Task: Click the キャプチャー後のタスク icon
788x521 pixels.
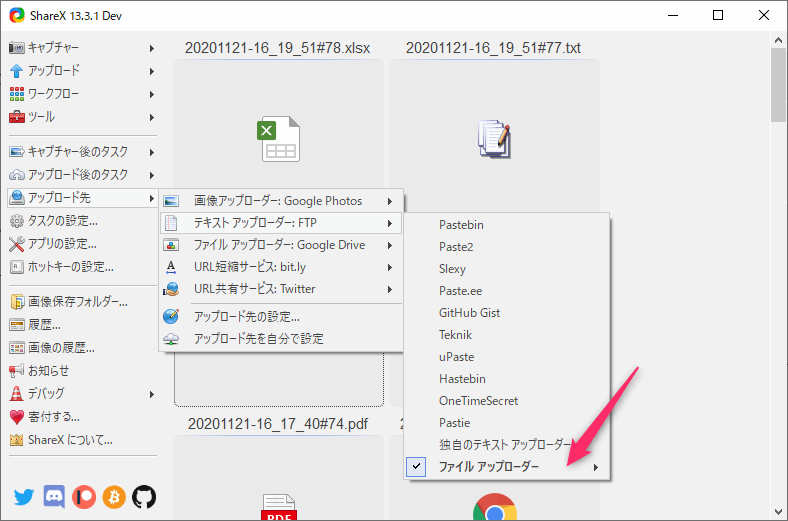Action: point(17,152)
